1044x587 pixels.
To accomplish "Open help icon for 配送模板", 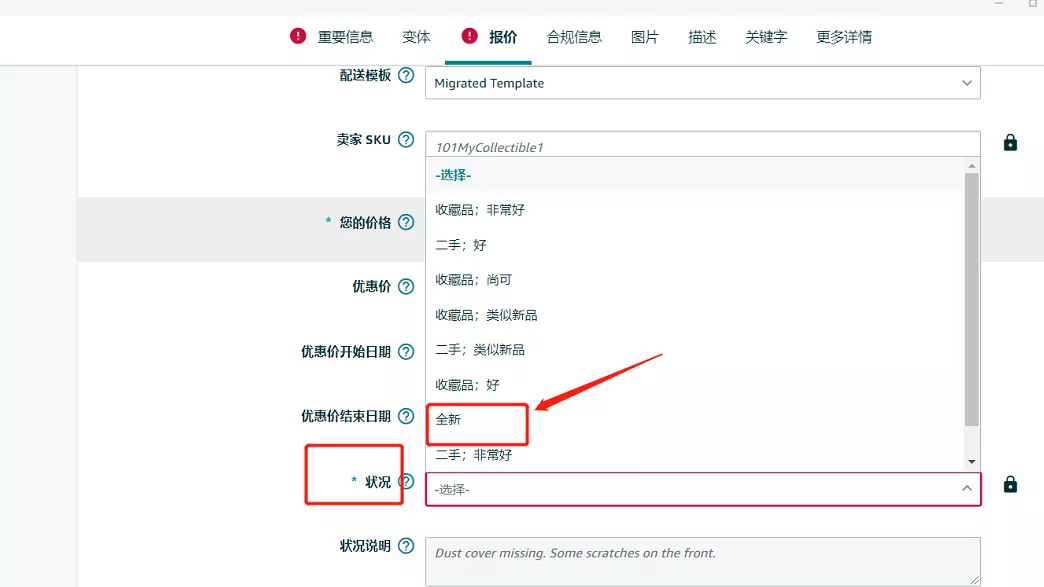I will click(405, 75).
